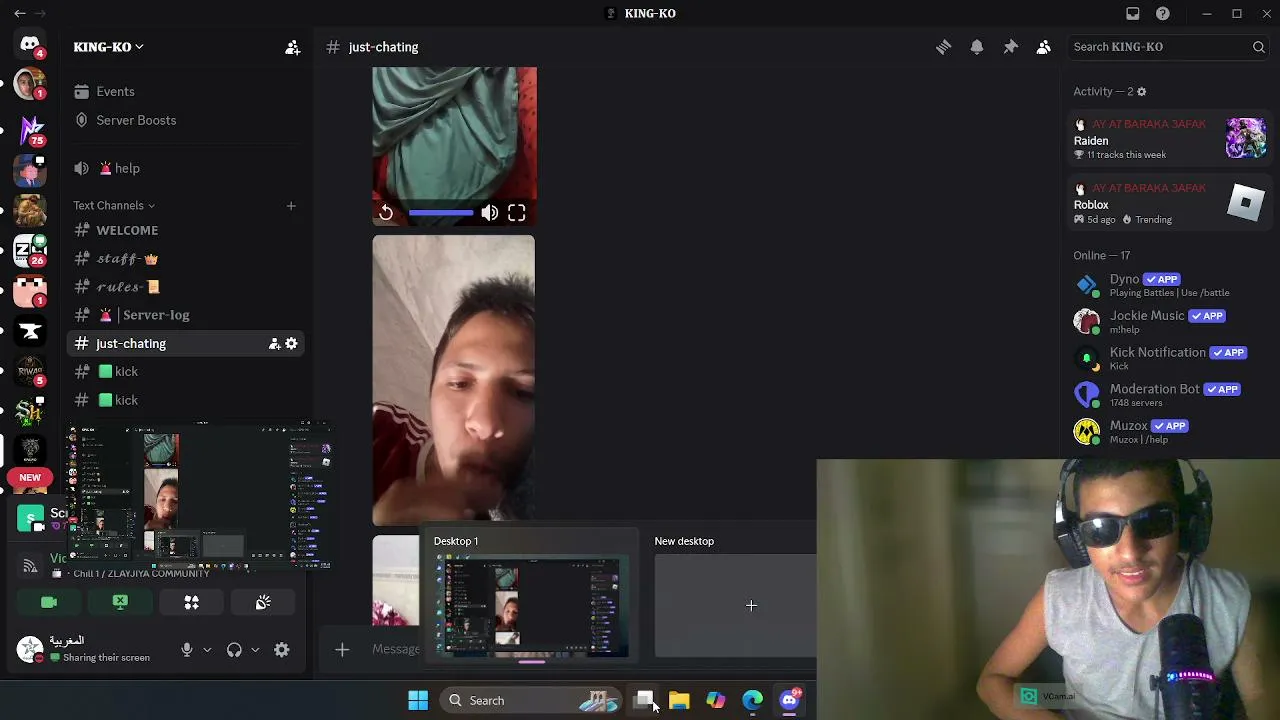
Task: Collapse the Text Channels category
Action: click(113, 206)
